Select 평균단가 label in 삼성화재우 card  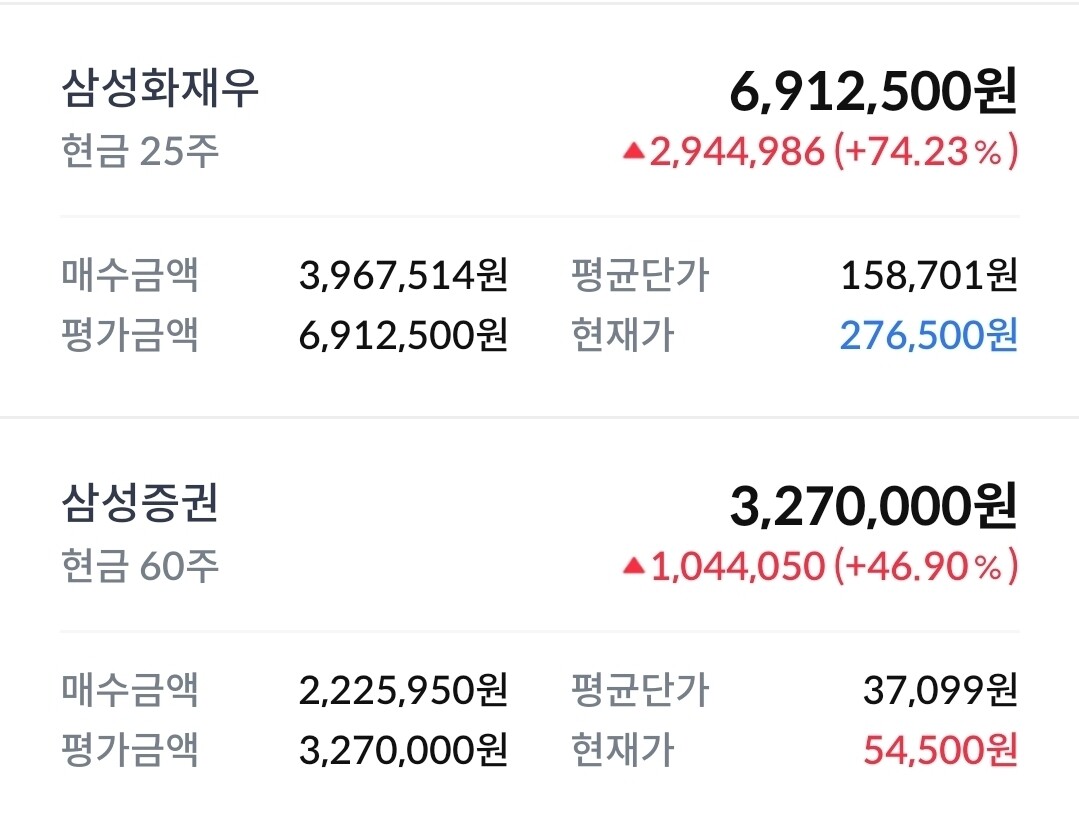coord(640,274)
